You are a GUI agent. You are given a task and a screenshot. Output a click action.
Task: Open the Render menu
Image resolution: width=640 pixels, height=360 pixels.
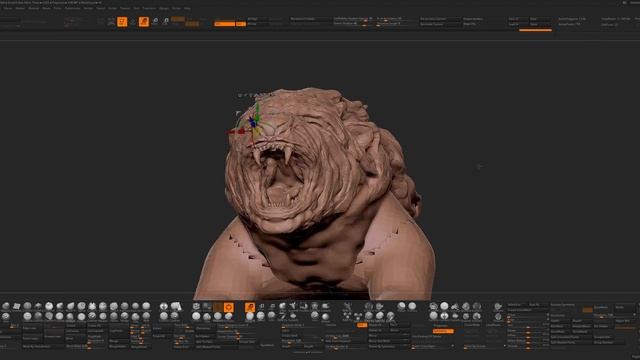coord(87,8)
